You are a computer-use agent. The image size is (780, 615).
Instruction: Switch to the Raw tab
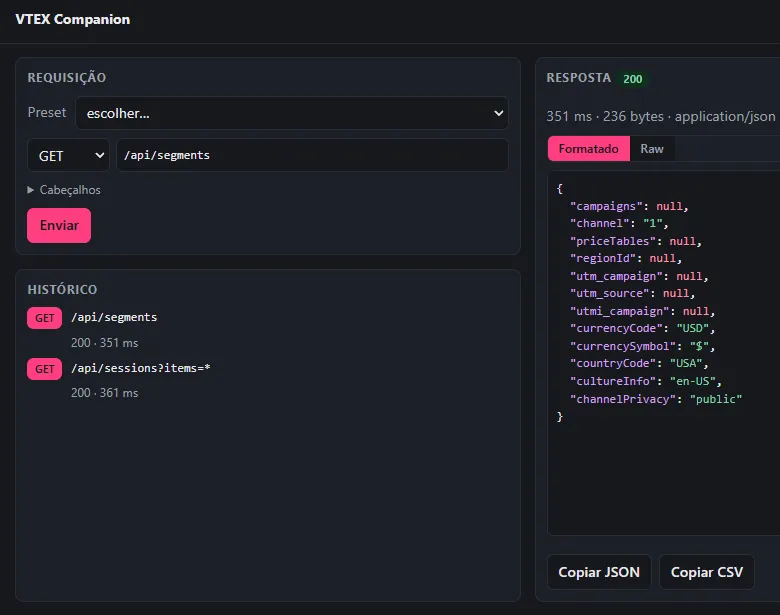tap(652, 149)
